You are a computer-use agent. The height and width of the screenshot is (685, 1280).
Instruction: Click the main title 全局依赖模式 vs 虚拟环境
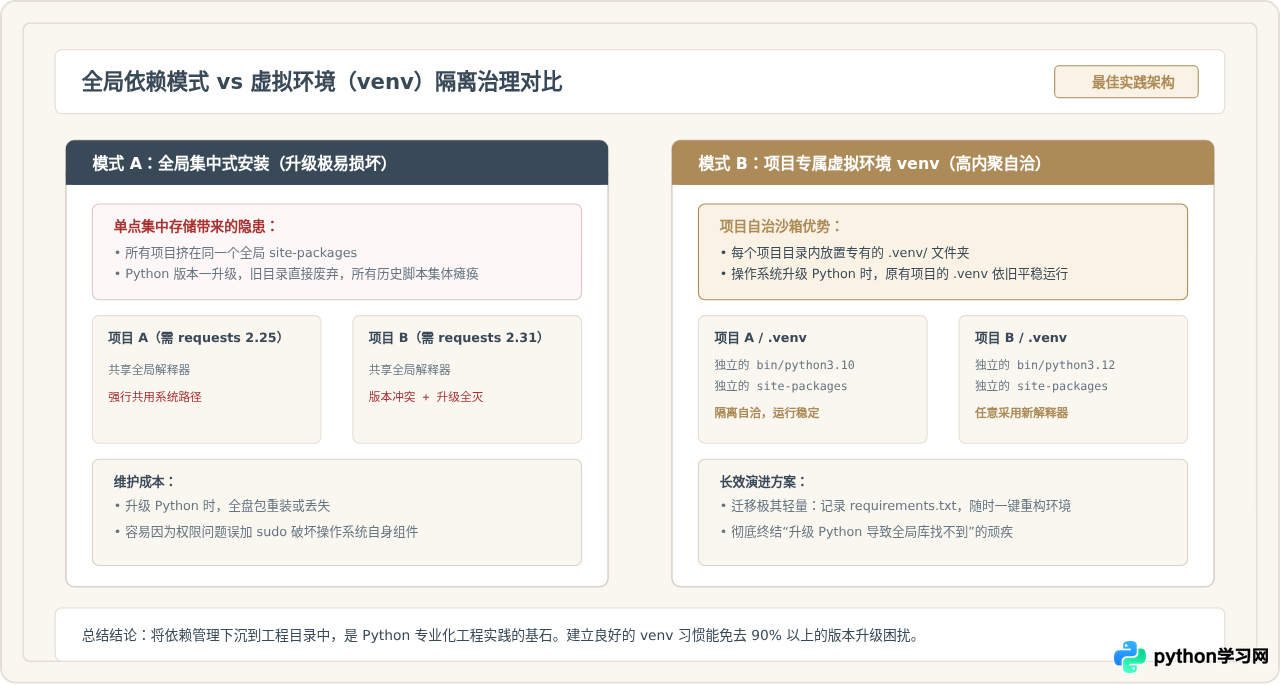[x=322, y=82]
